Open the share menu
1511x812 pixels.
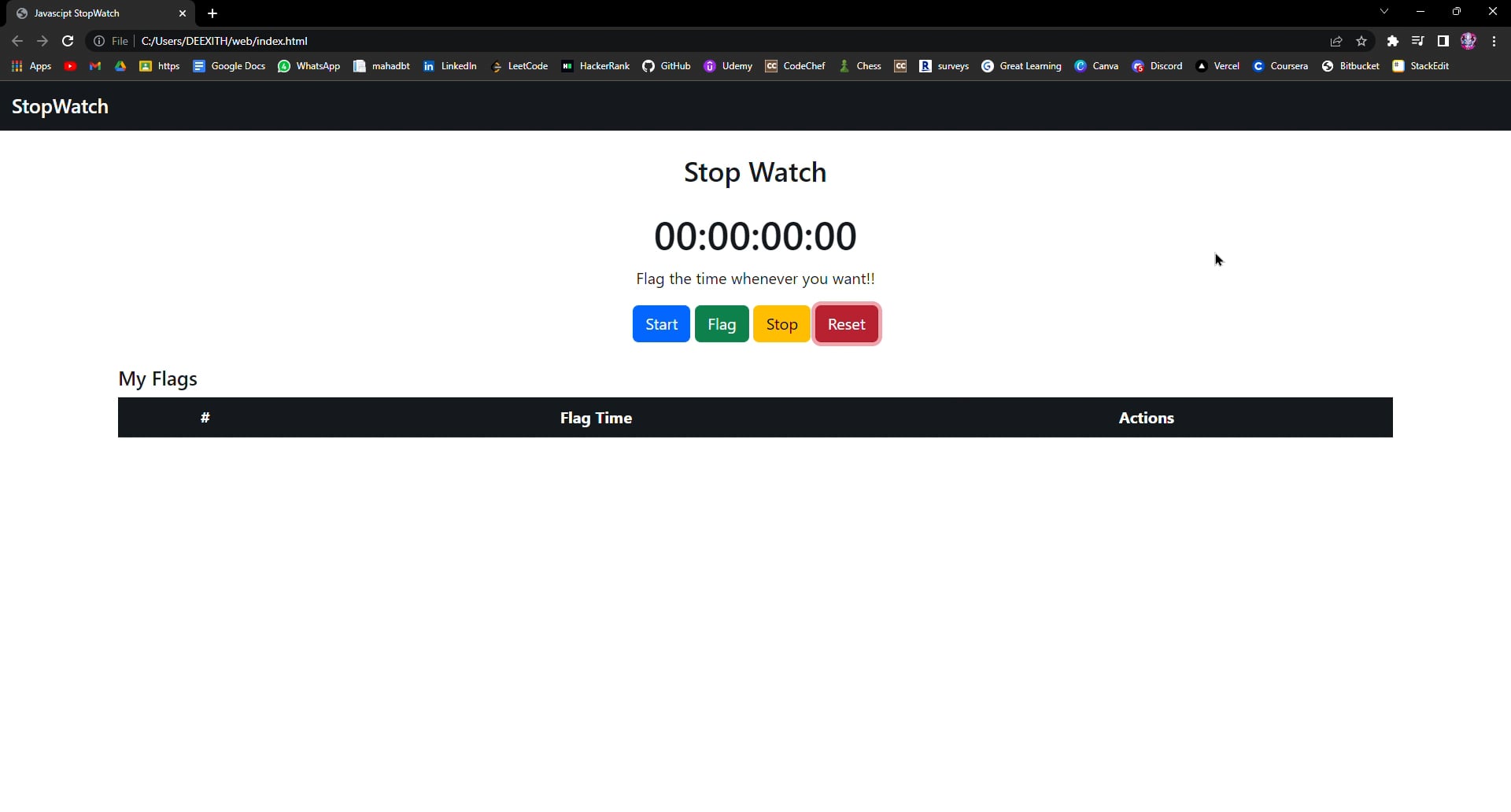coord(1336,41)
